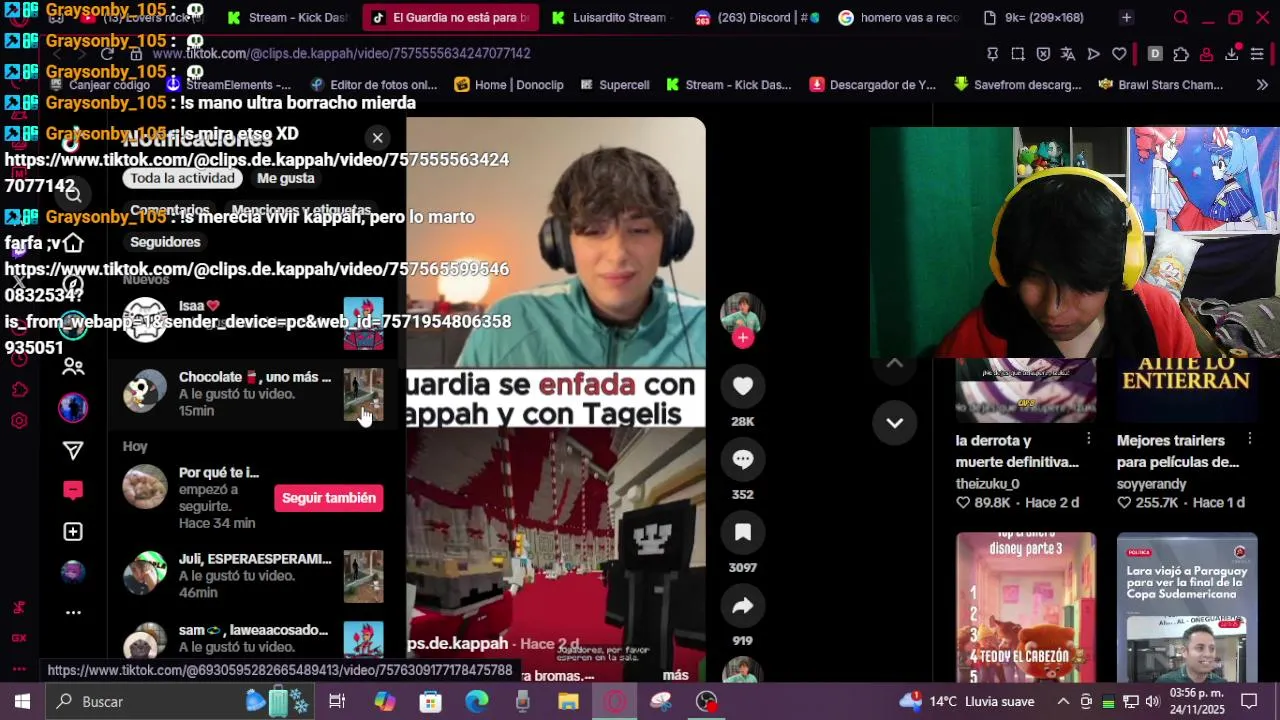Image resolution: width=1280 pixels, height=720 pixels.
Task: Open the Lara viajó a Paraguay video thumbnail
Action: tap(1186, 607)
